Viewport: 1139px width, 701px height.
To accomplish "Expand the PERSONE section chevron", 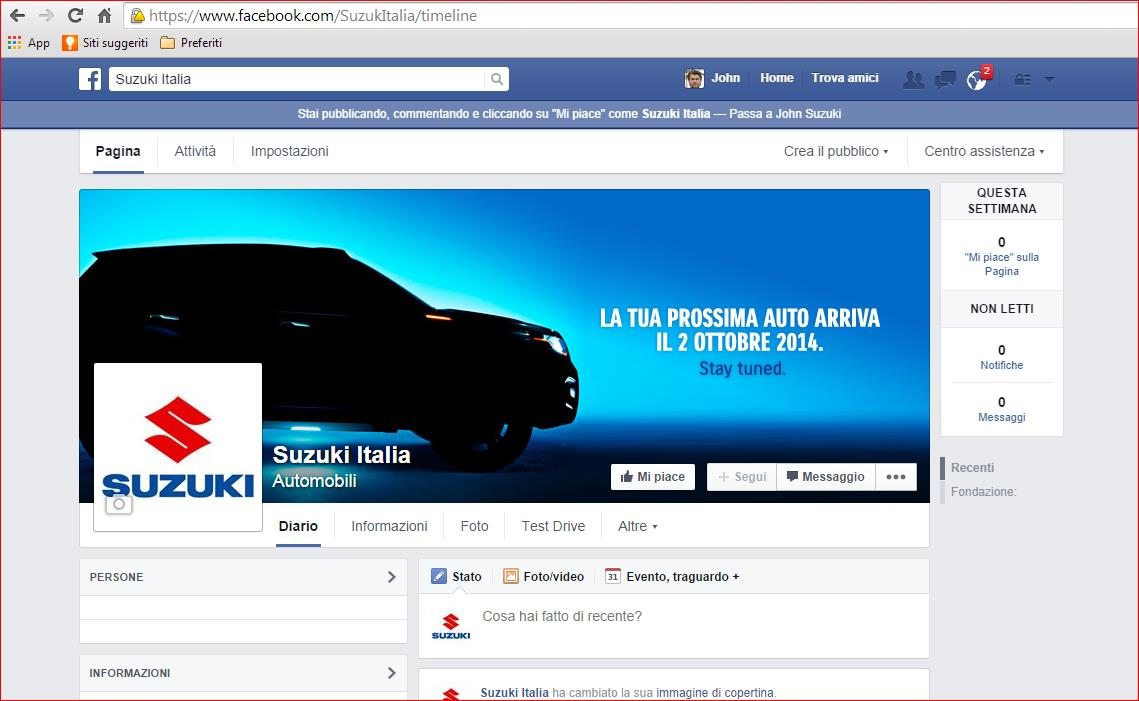I will 392,577.
